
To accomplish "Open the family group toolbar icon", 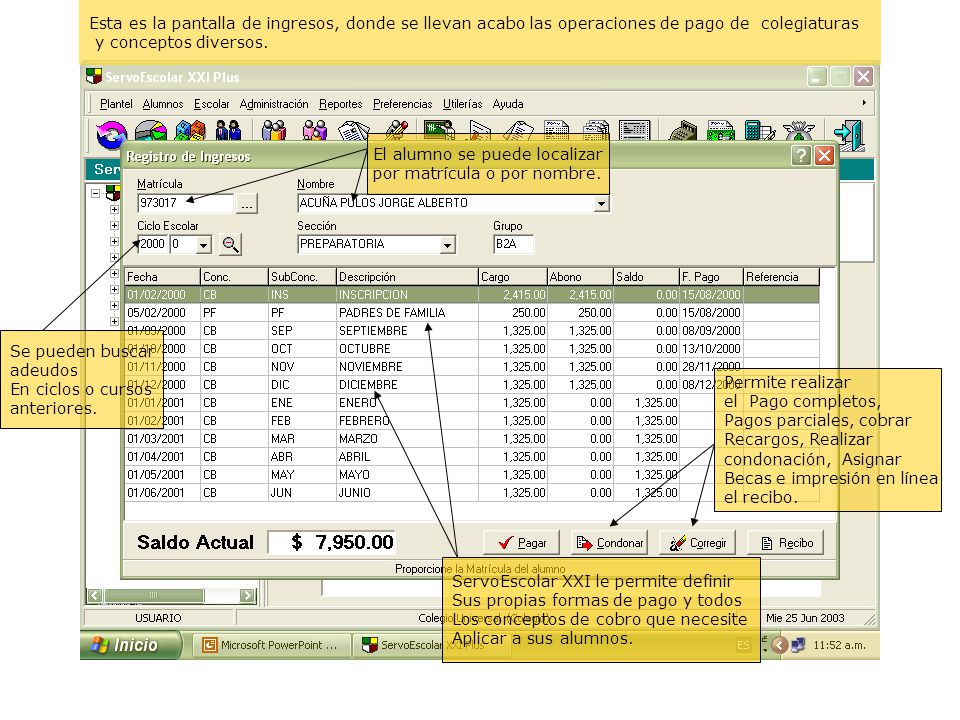I will tap(315, 131).
